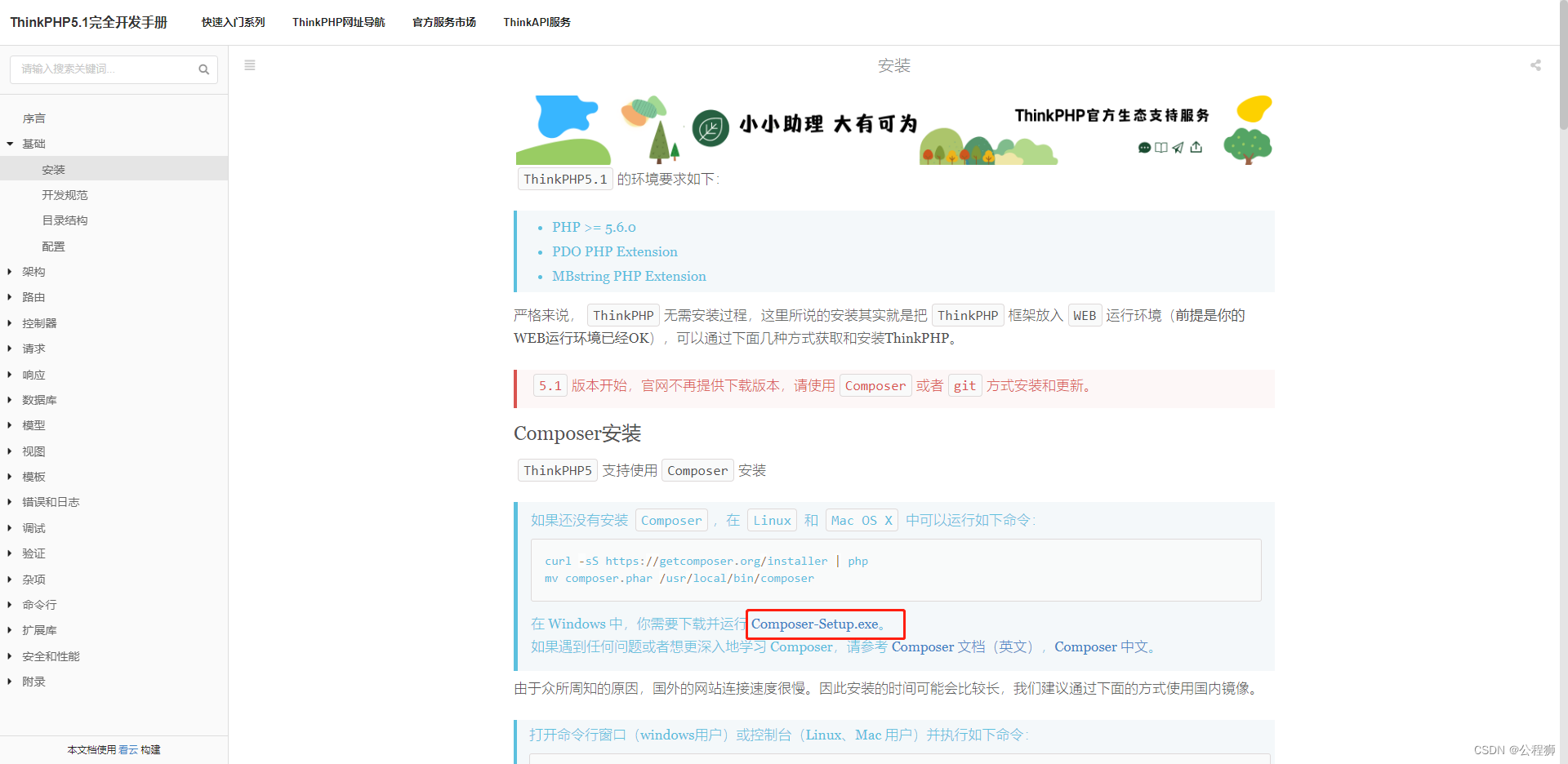Click the page scrollbar thumb
Screen dimensions: 1568x764
click(1563, 65)
